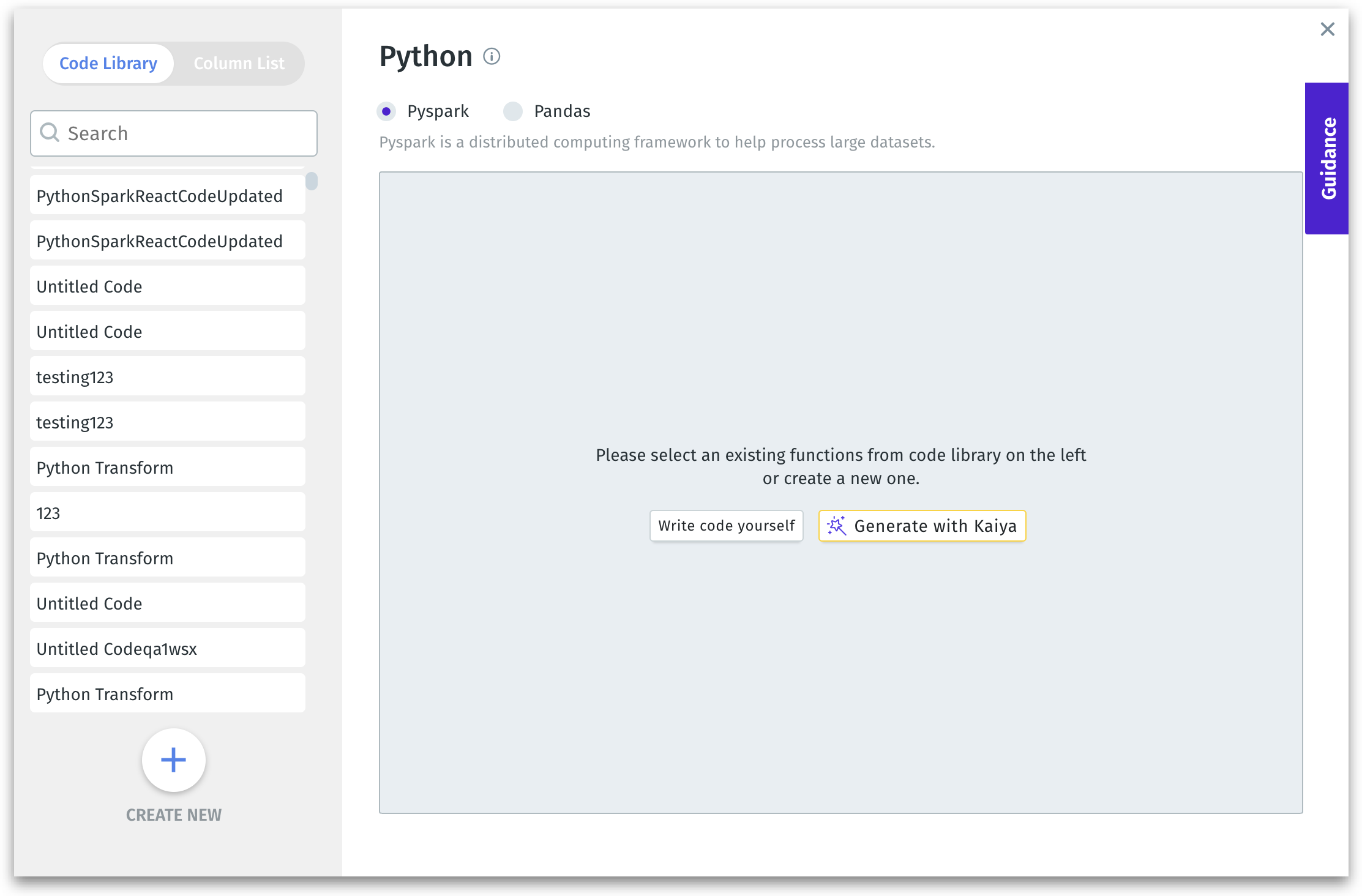The width and height of the screenshot is (1362, 896).
Task: Select the Pyspark radio button
Action: pos(386,111)
